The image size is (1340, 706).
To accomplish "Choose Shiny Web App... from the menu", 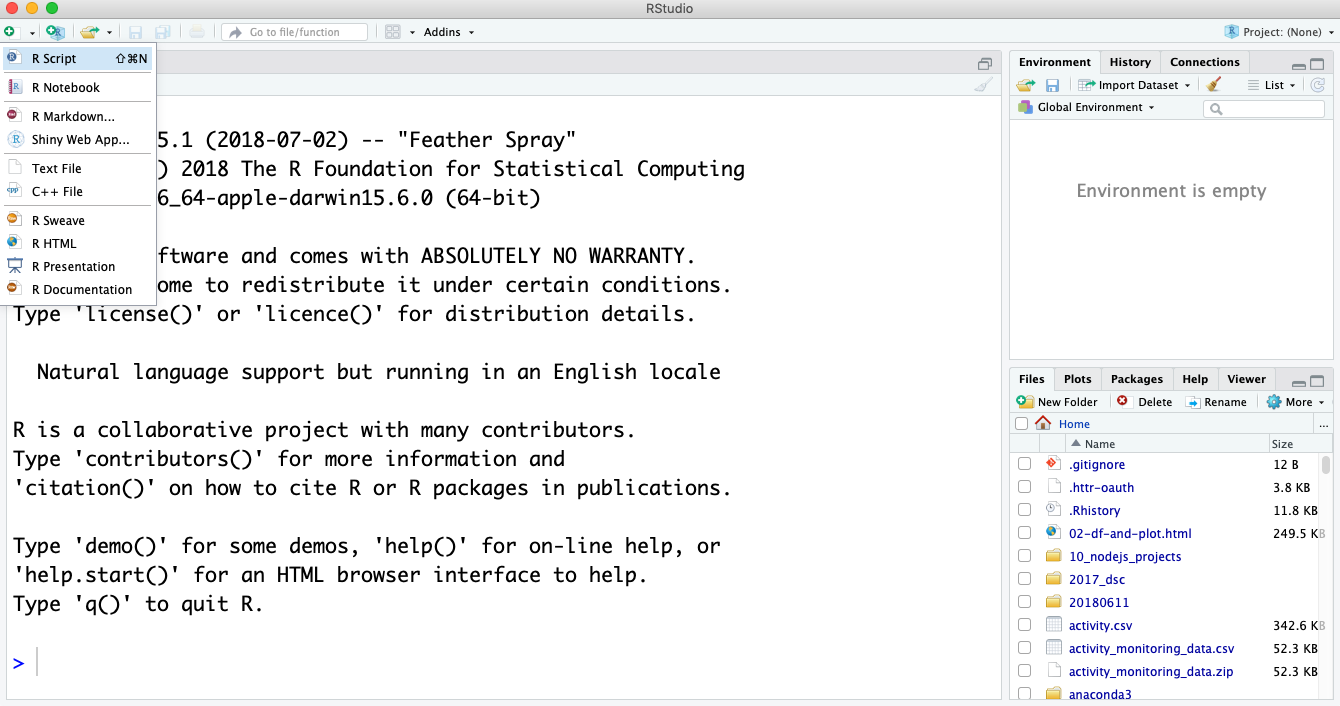I will (78, 139).
